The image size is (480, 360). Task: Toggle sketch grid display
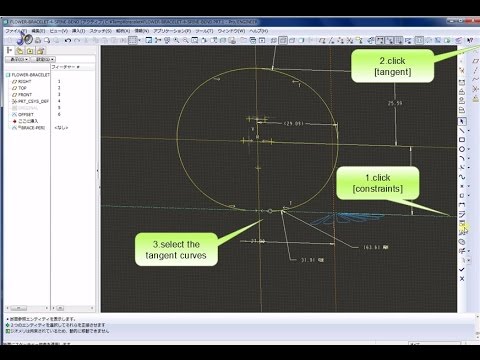399,41
